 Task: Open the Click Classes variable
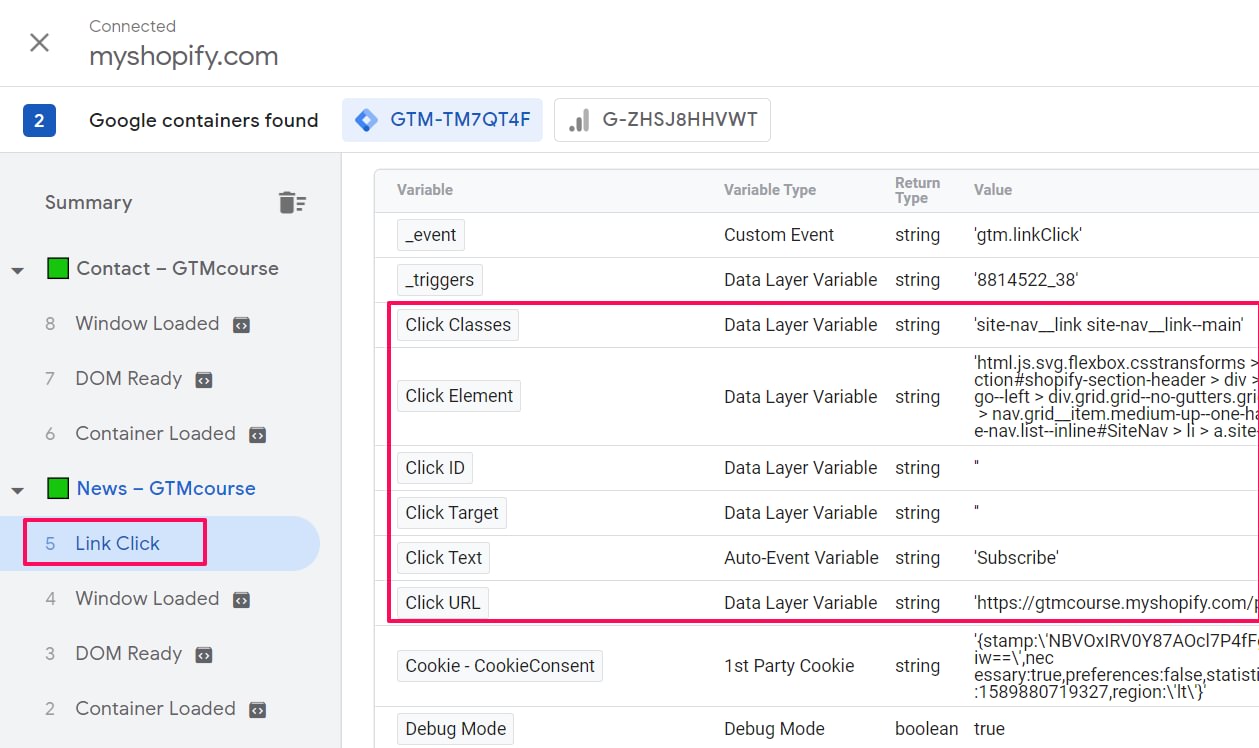458,325
